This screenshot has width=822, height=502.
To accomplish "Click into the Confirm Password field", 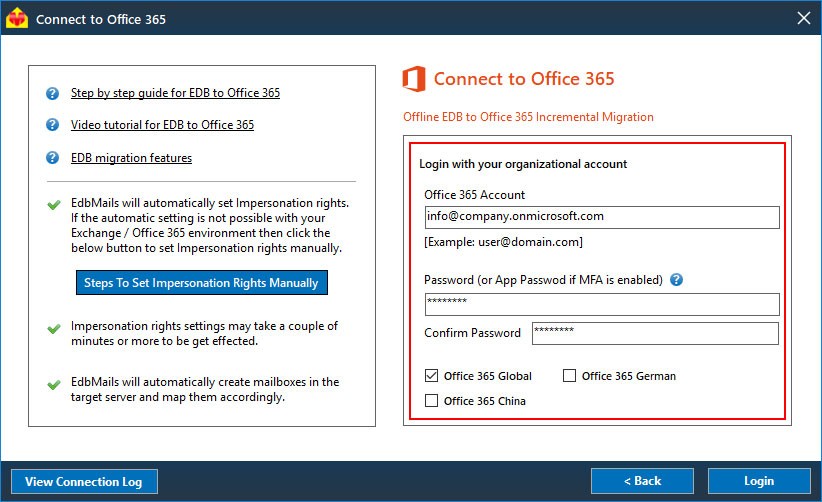I will tap(655, 333).
